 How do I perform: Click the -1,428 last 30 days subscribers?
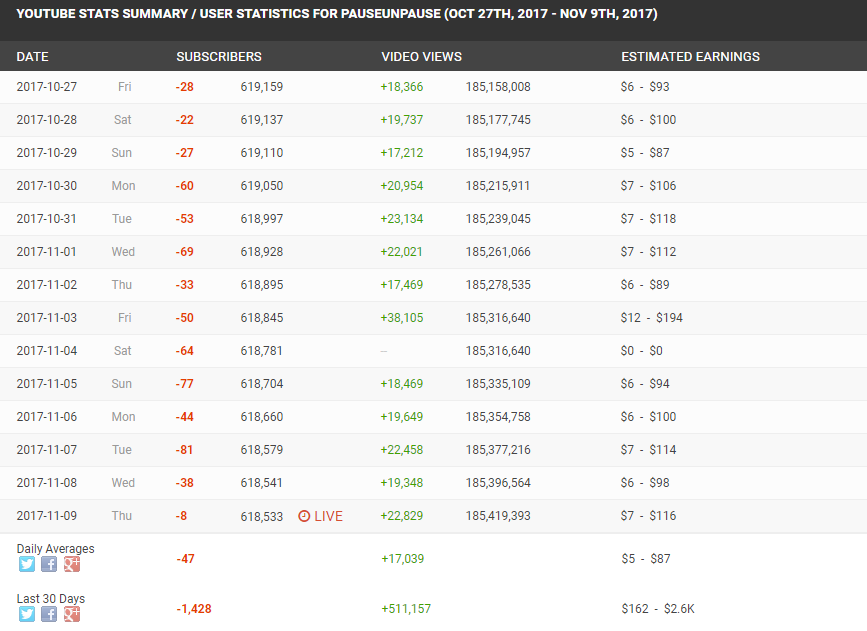pyautogui.click(x=194, y=609)
